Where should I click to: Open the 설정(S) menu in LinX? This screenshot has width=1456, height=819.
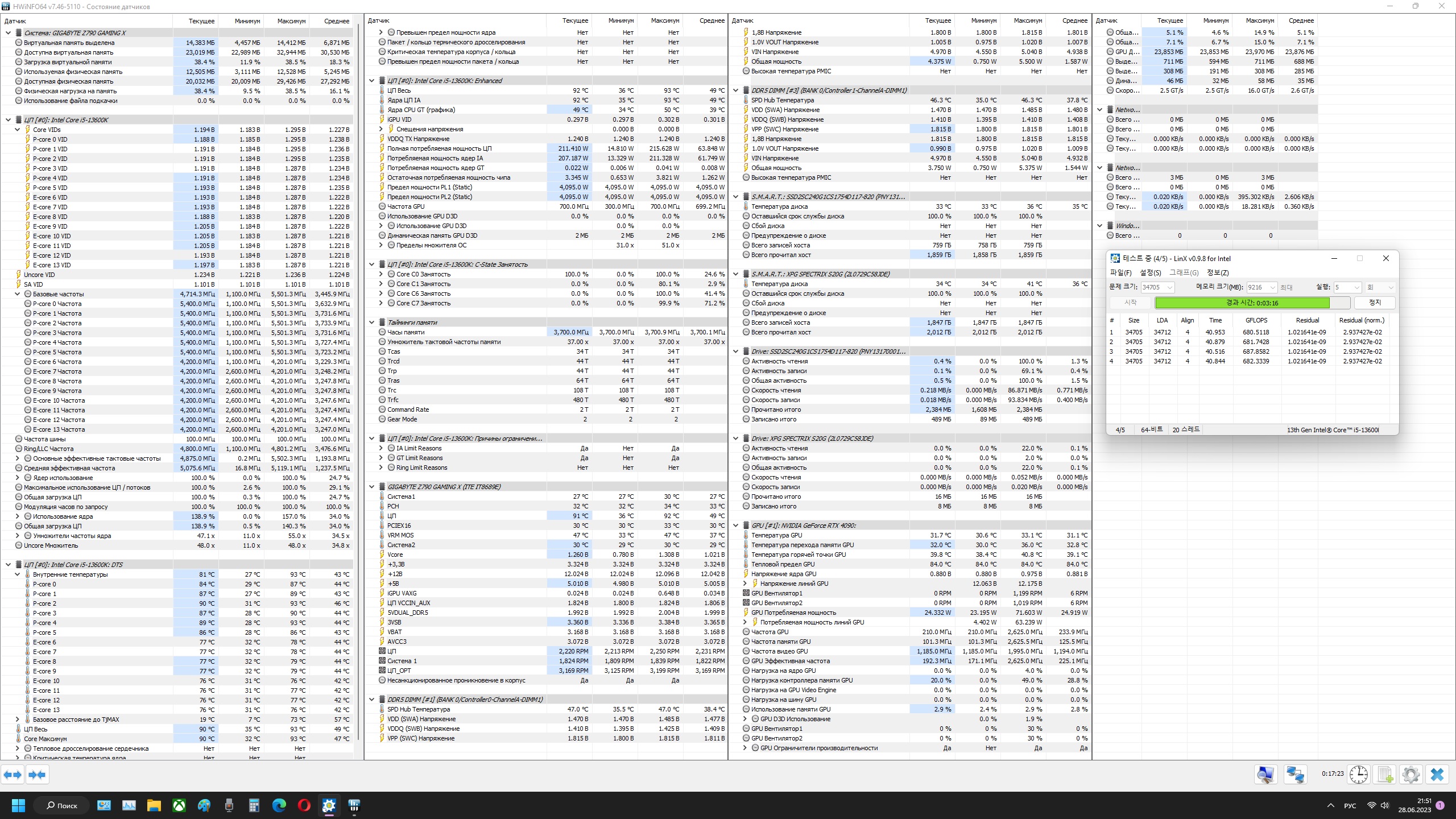pyautogui.click(x=1150, y=273)
